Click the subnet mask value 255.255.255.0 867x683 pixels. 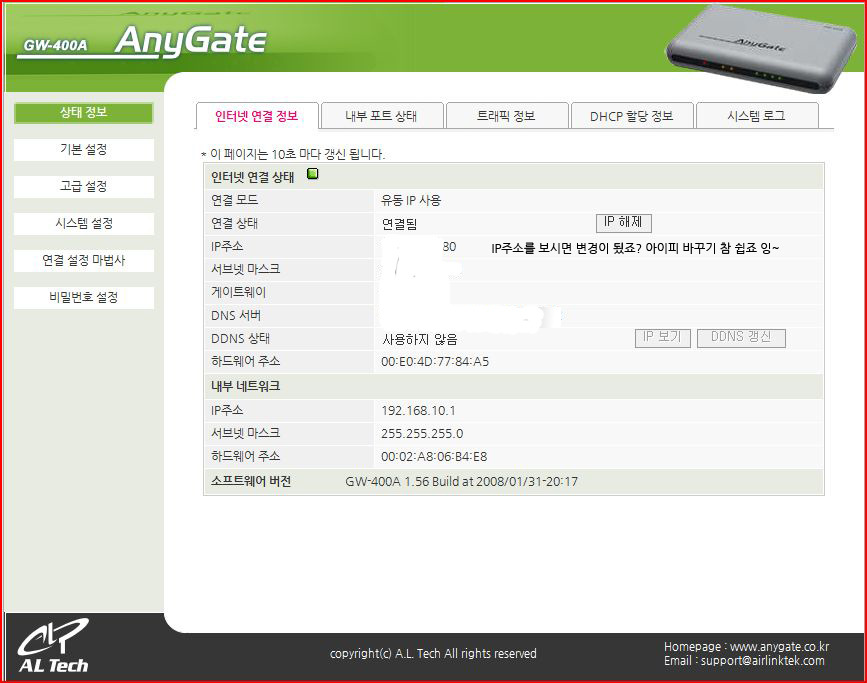coord(422,434)
